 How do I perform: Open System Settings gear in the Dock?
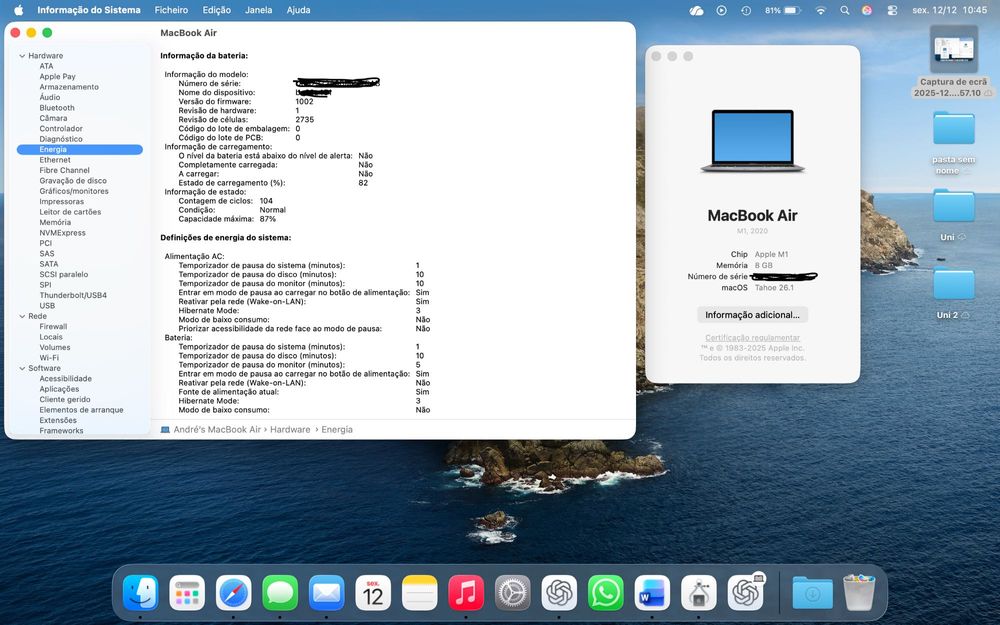point(513,592)
